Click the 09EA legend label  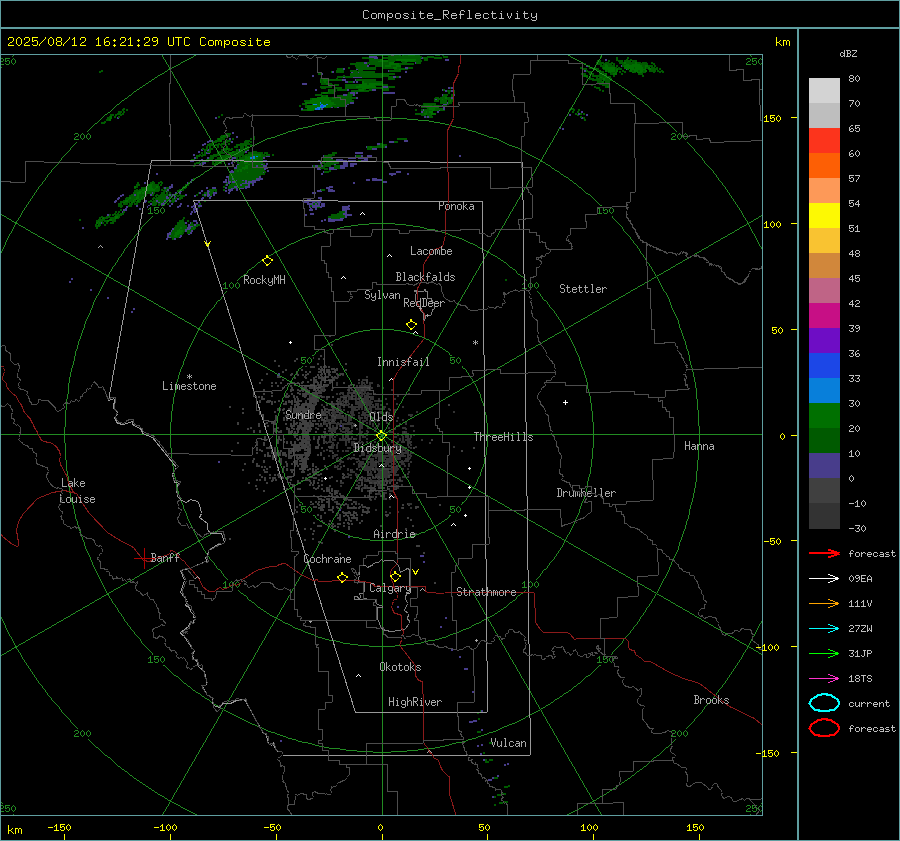click(860, 579)
